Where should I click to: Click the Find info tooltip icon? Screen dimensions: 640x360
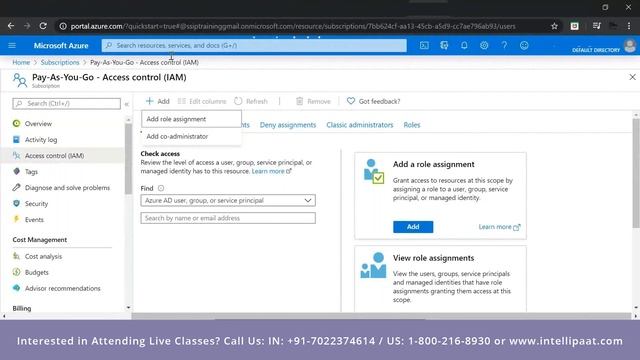coord(161,188)
